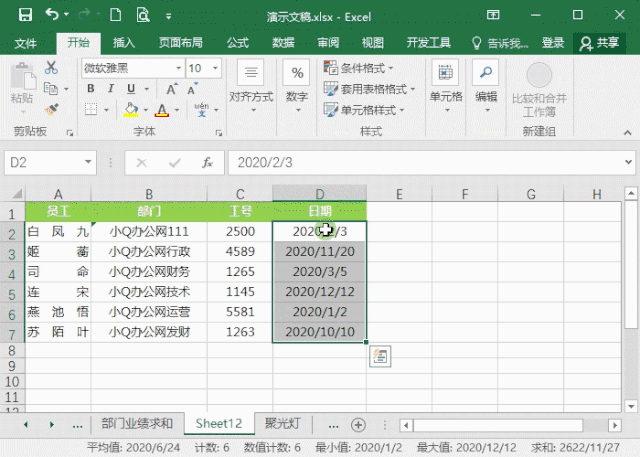Collapse the ribbon with the caret

click(628, 133)
